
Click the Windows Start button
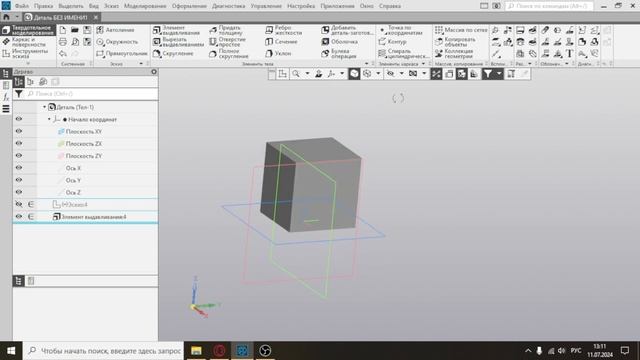coord(11,351)
